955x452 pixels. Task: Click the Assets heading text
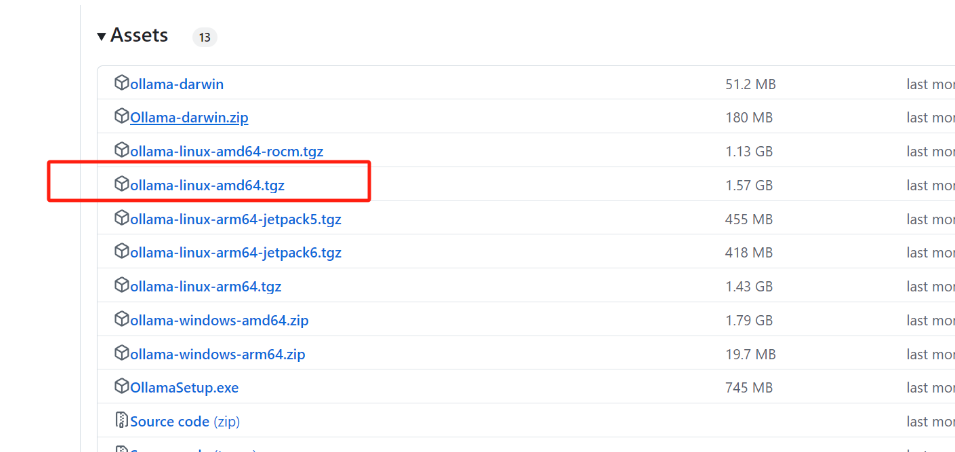click(x=139, y=35)
